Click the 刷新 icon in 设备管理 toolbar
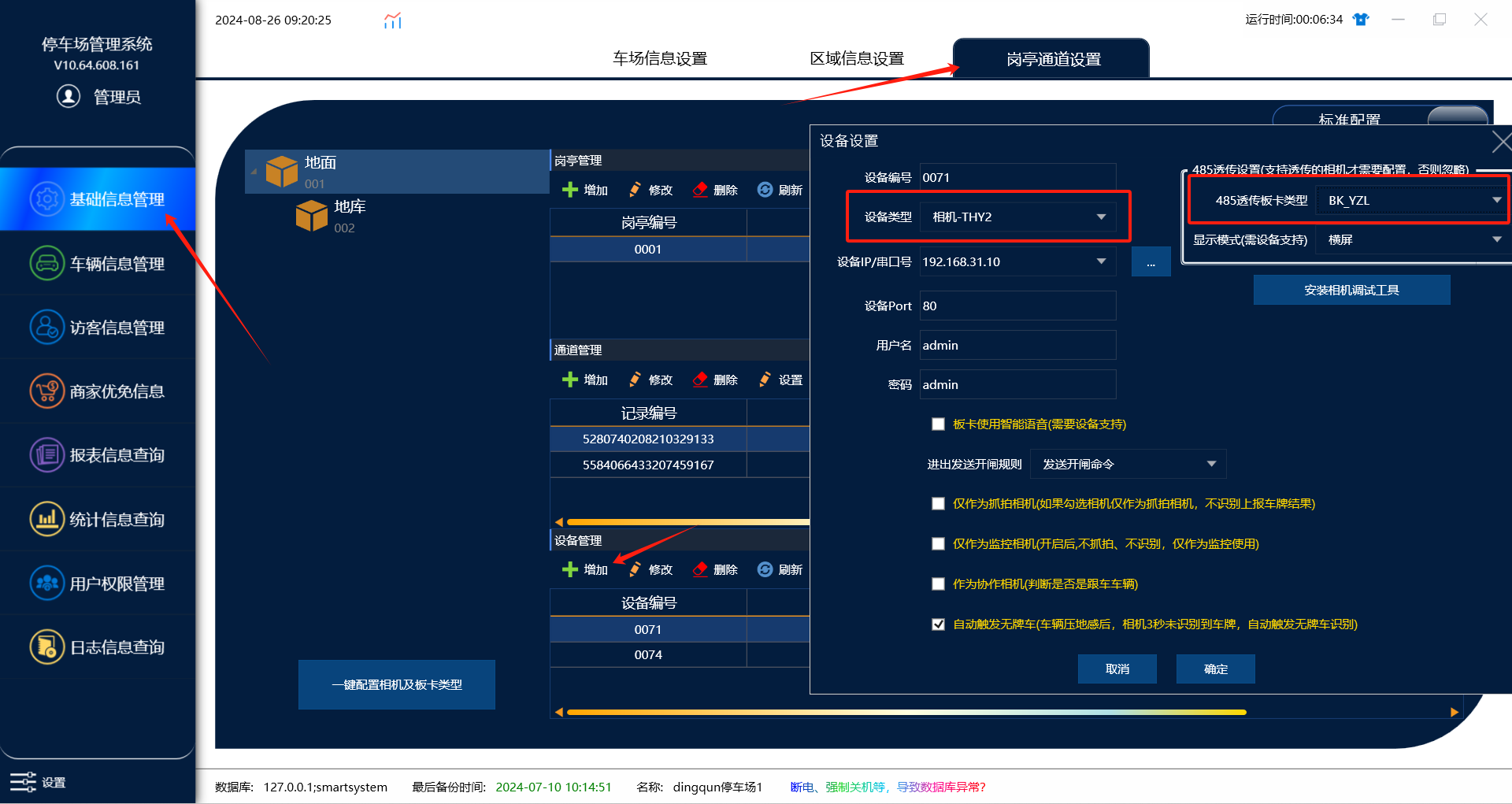 (x=765, y=569)
